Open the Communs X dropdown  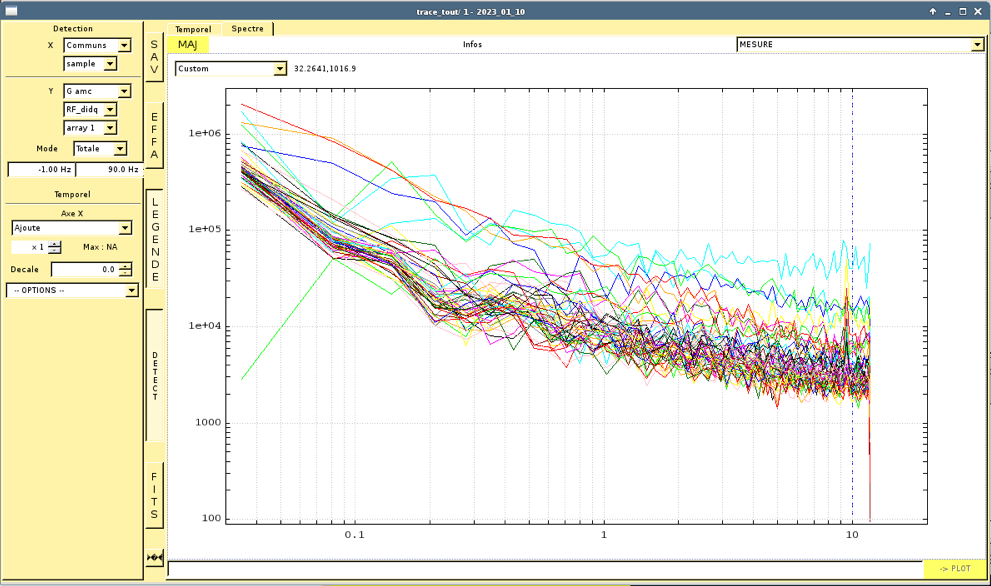97,46
